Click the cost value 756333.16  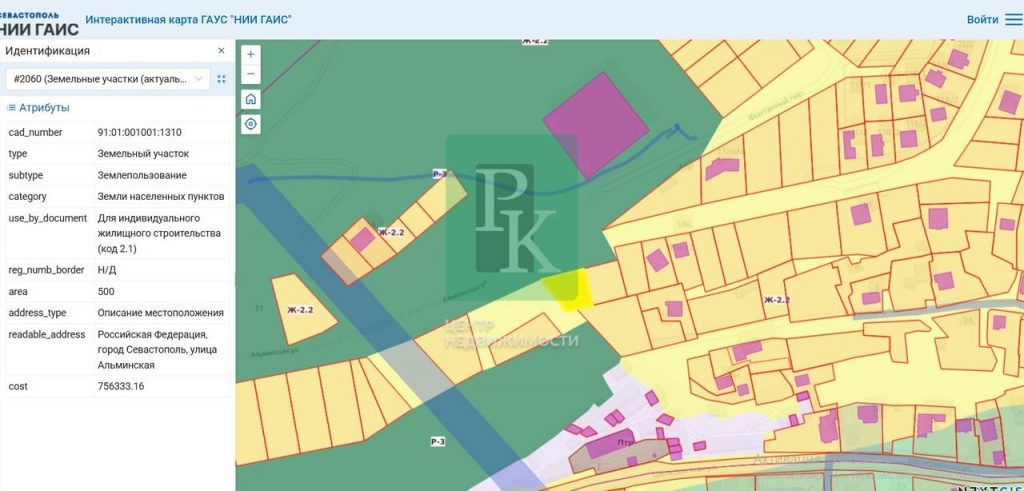pos(120,386)
